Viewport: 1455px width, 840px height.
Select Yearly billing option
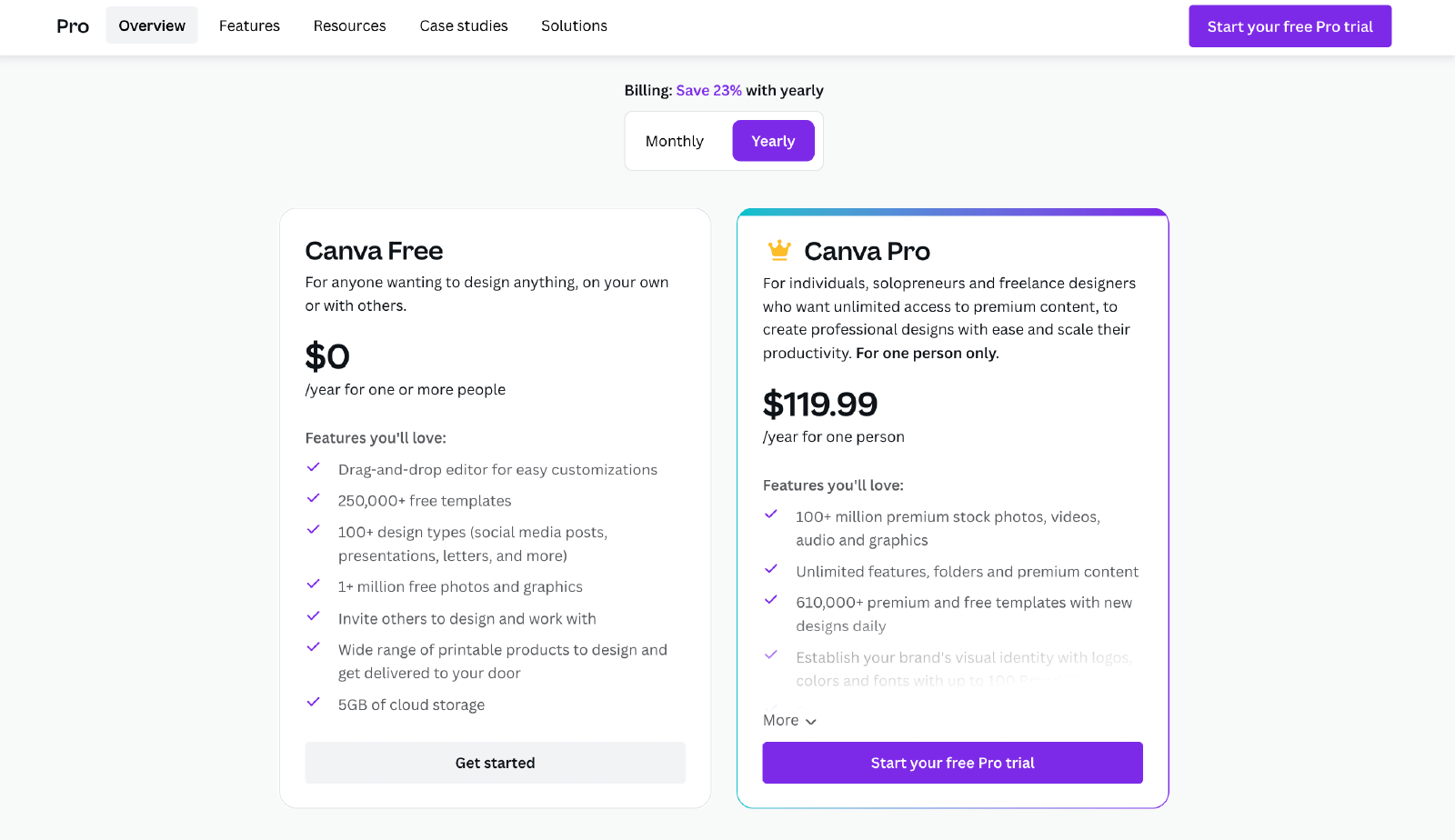pyautogui.click(x=773, y=141)
